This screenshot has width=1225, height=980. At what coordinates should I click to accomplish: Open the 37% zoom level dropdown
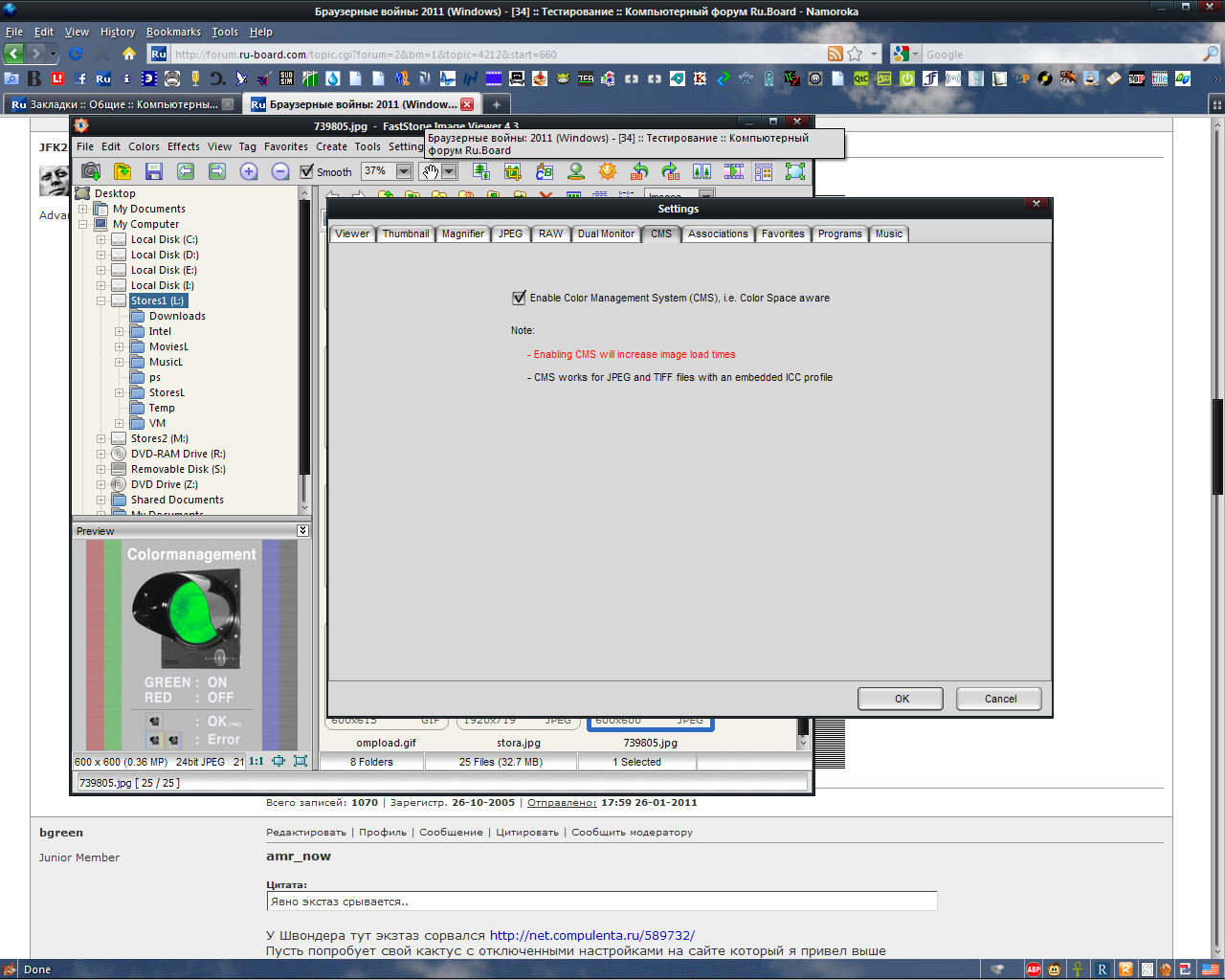click(x=404, y=171)
